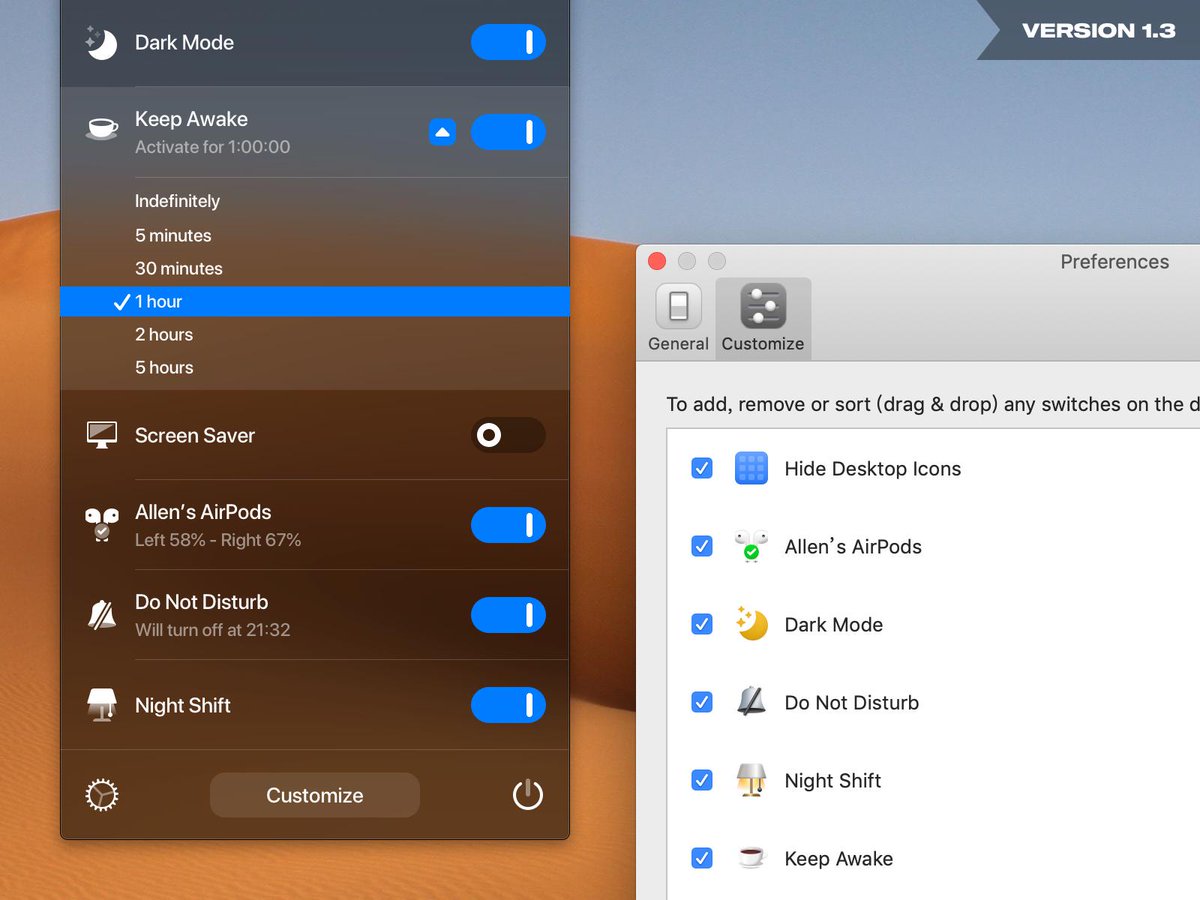Uncheck the Keep Awake checkbox in Preferences
This screenshot has width=1200, height=900.
point(702,858)
